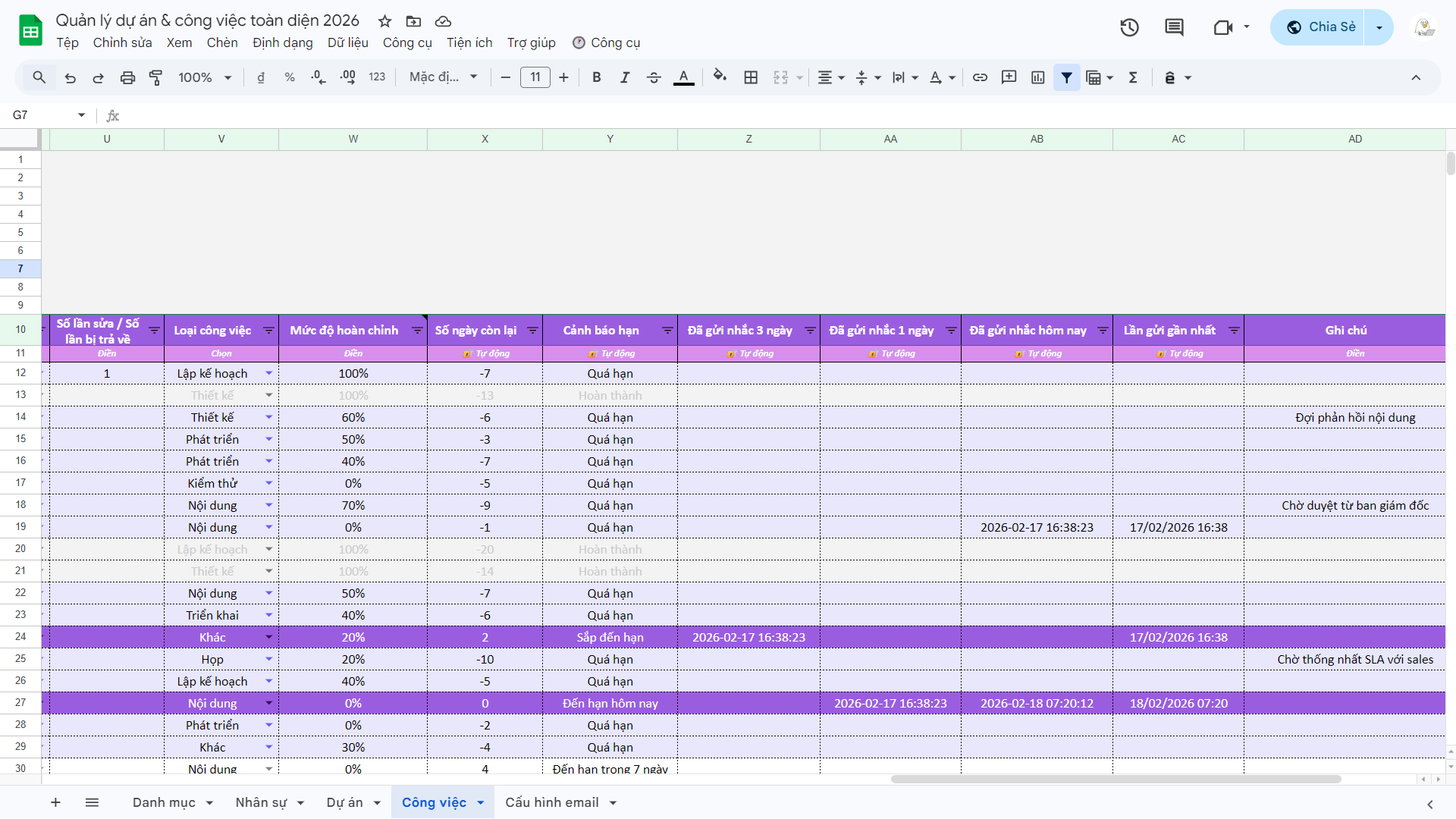The height and width of the screenshot is (819, 1456).
Task: Click the Chia Sẻ share button
Action: (x=1319, y=27)
